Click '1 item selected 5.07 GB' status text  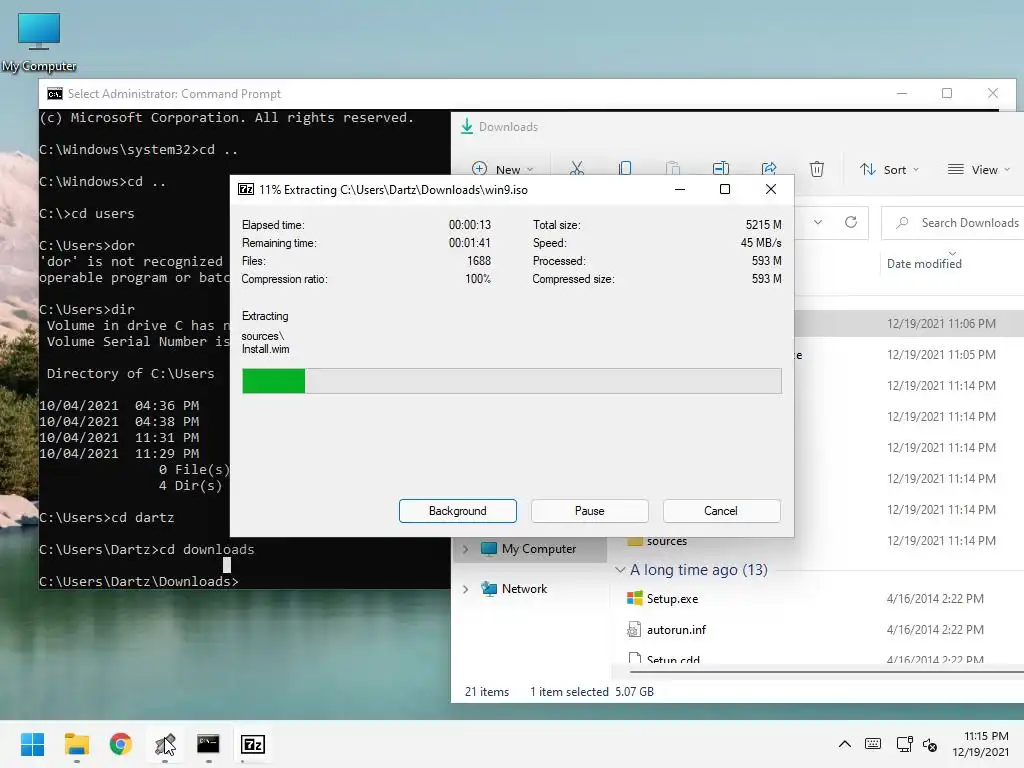[x=592, y=692]
